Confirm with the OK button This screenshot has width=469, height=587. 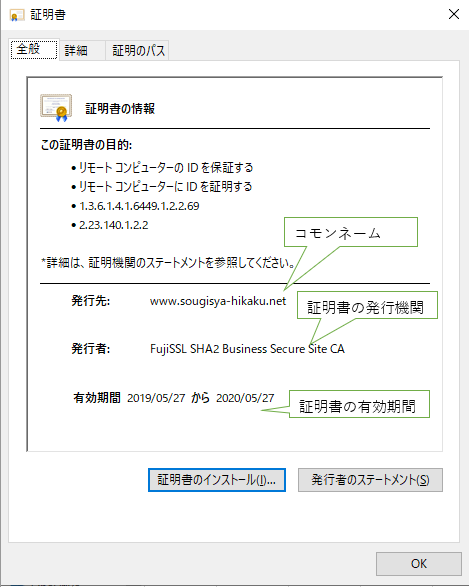tap(418, 564)
